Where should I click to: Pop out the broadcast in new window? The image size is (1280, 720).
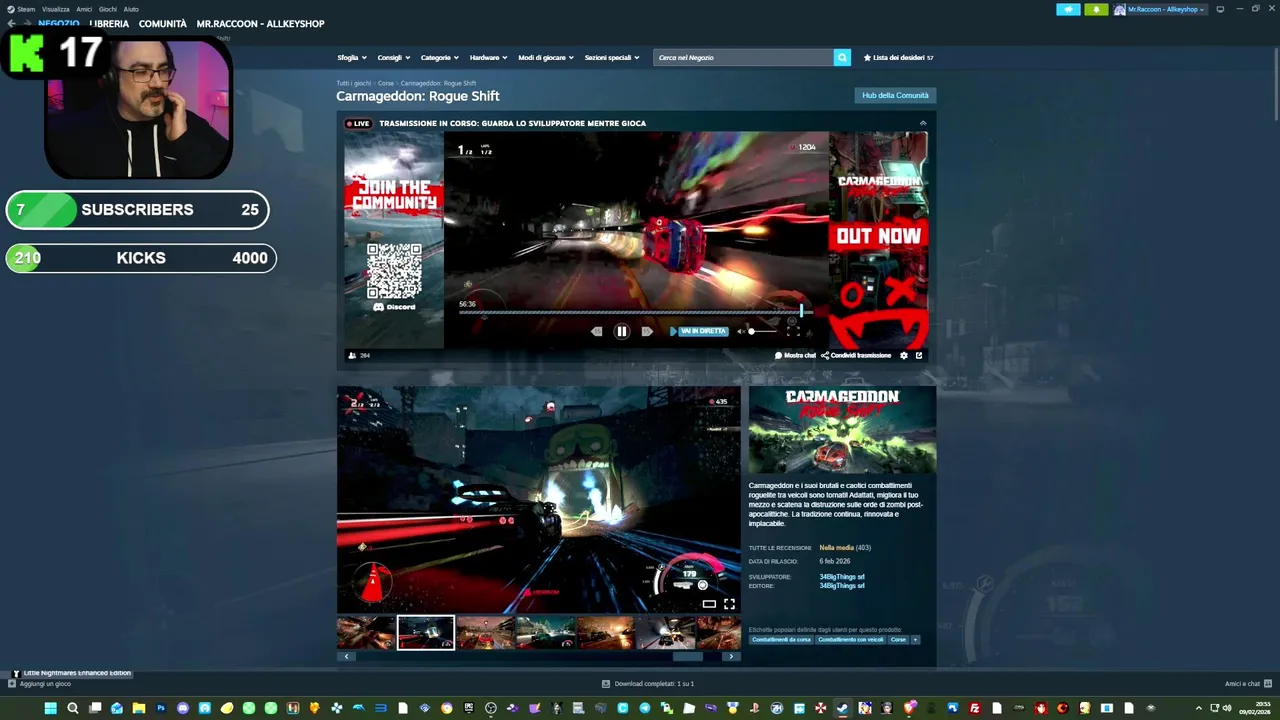919,355
